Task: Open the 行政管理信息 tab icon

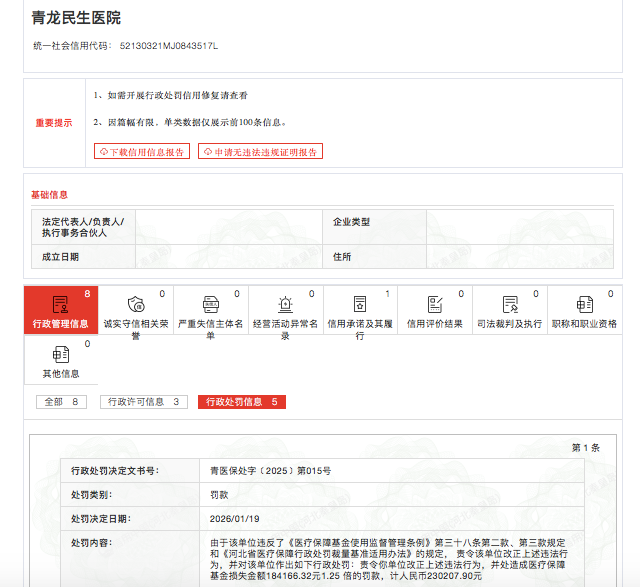Action: (x=60, y=304)
